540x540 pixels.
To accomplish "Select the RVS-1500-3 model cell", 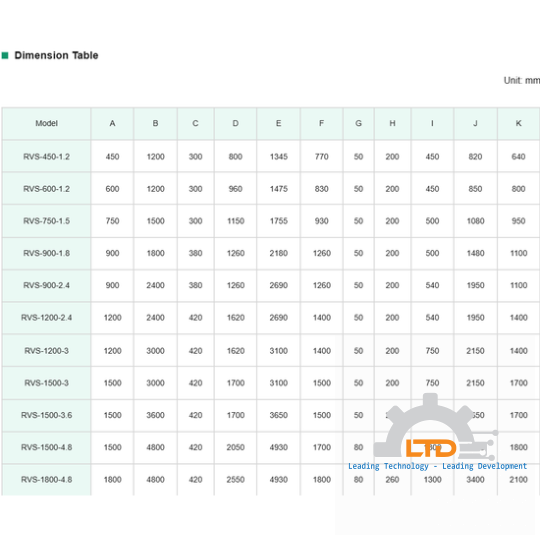I will point(46,383).
